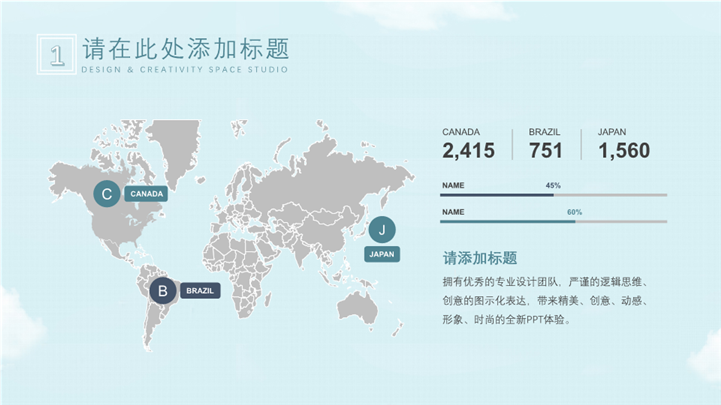Click the 751 statistic number
Screen dimensions: 721x405
point(545,151)
